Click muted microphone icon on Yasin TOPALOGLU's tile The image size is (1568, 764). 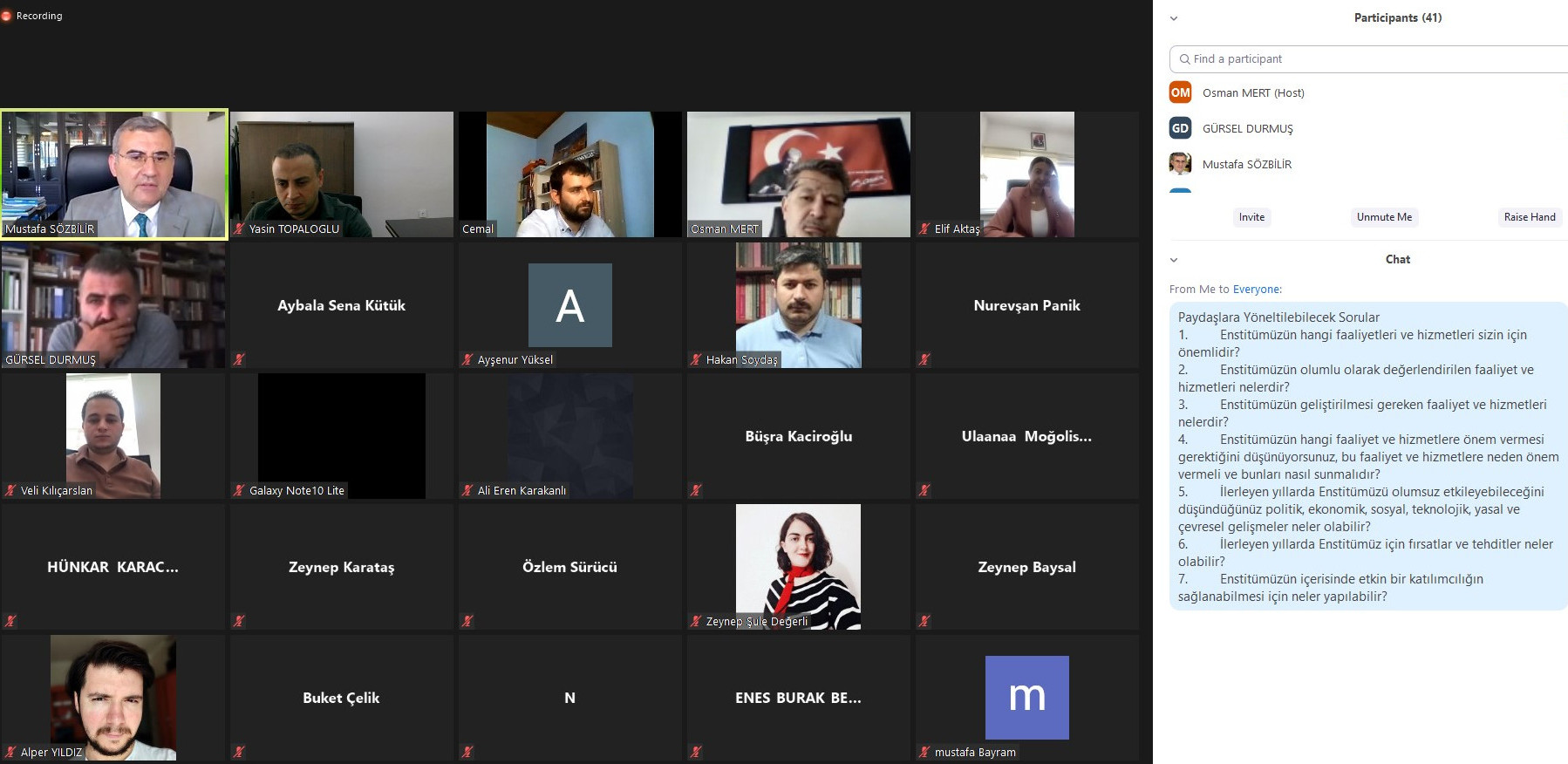(x=239, y=229)
